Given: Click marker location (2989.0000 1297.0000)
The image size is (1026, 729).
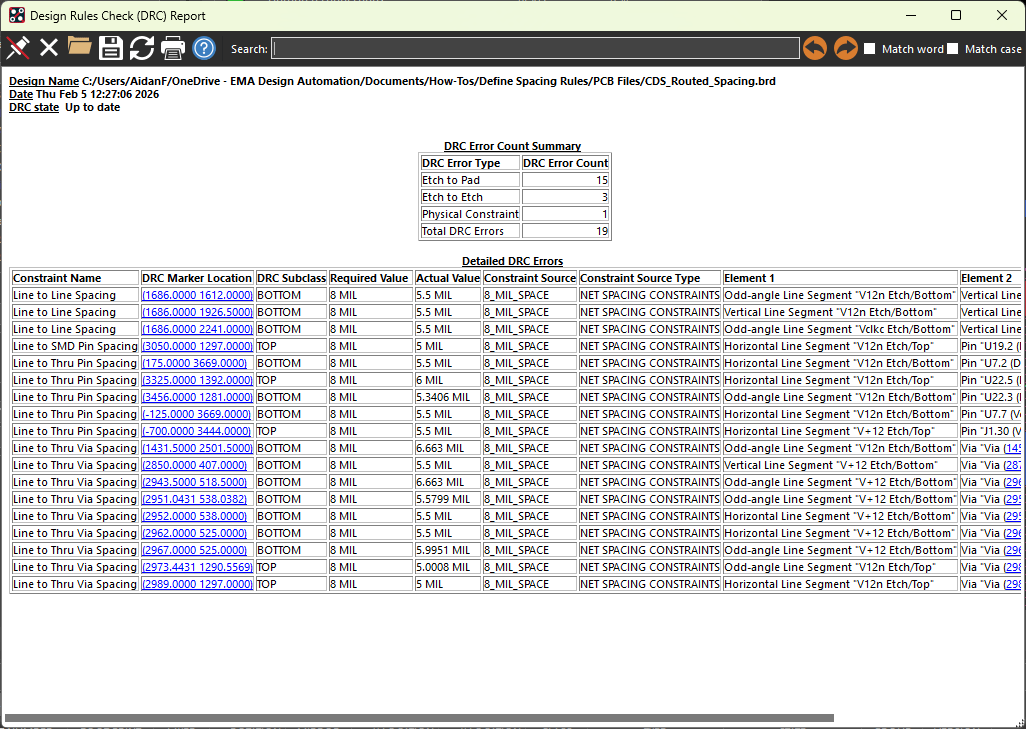Looking at the screenshot, I should pyautogui.click(x=197, y=584).
